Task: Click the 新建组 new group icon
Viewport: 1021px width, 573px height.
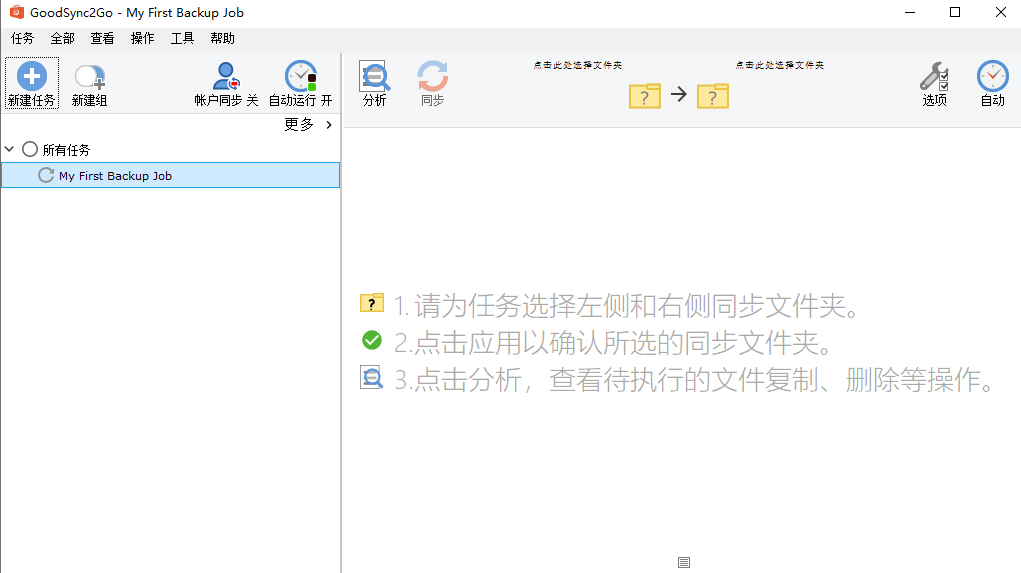Action: (x=89, y=77)
